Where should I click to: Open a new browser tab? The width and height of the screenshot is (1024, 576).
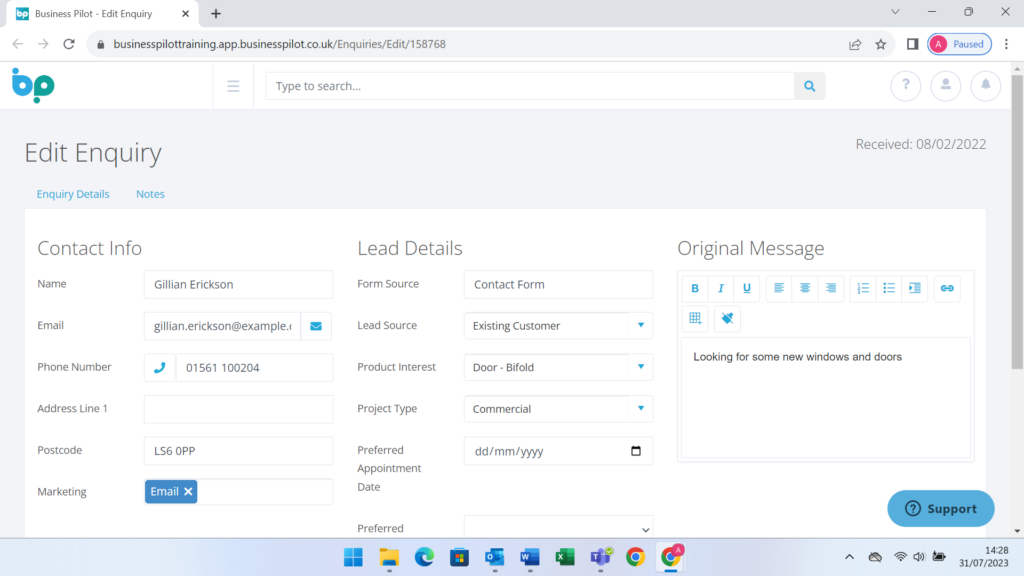click(216, 14)
